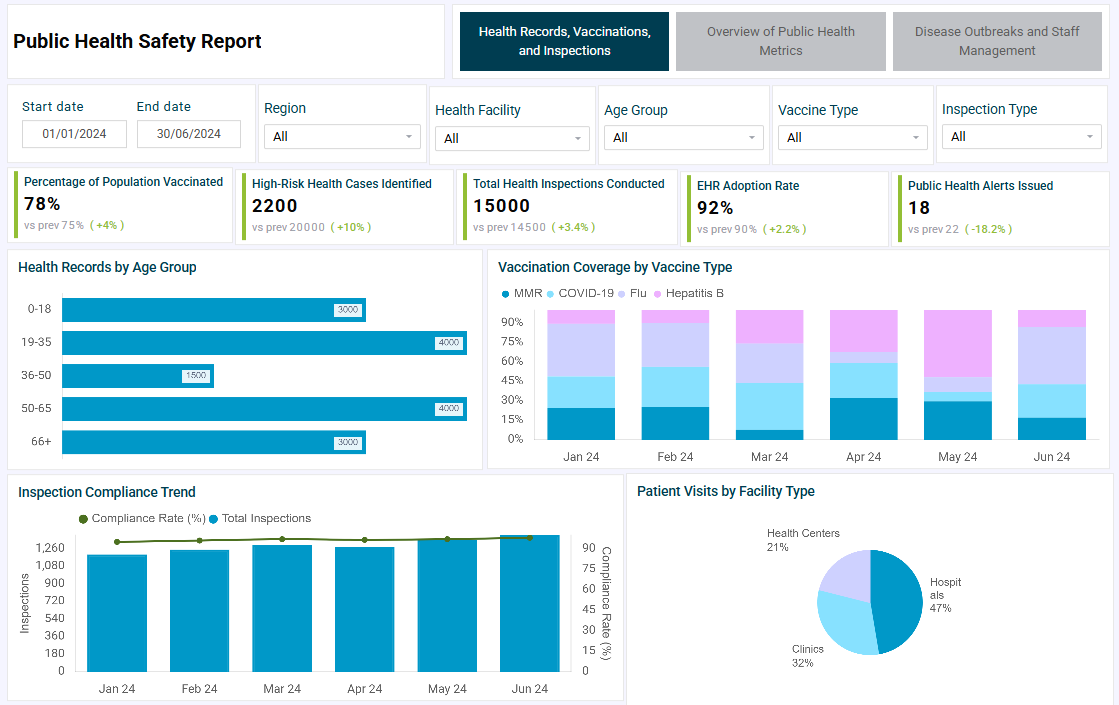The width and height of the screenshot is (1119, 705).
Task: Click the May 24 inspections bar
Action: point(447,606)
